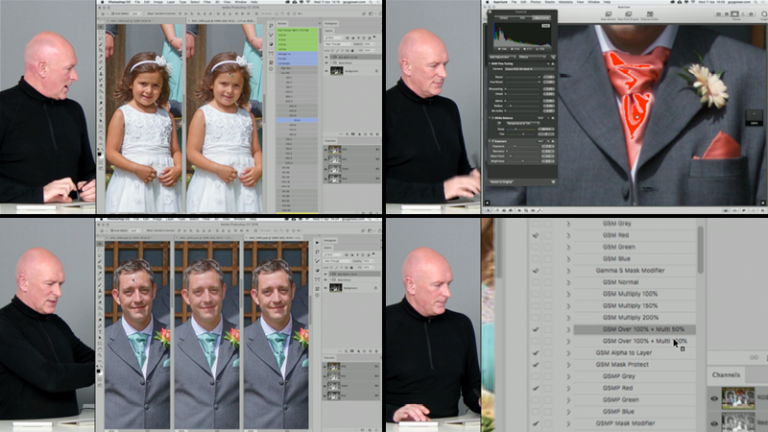Toggle visibility of the RGB channel
This screenshot has width=768, height=432.
point(715,398)
